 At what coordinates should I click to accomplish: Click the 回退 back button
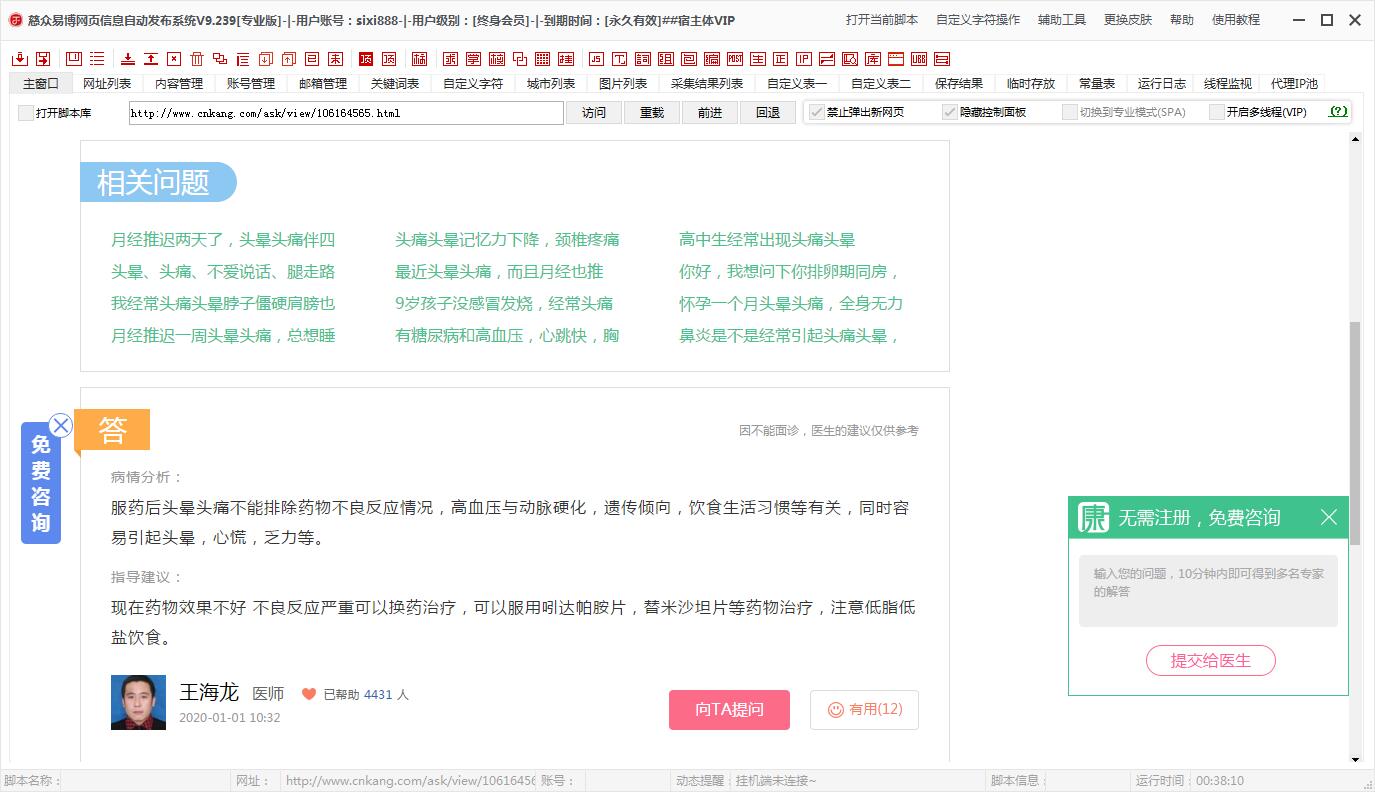[x=768, y=113]
